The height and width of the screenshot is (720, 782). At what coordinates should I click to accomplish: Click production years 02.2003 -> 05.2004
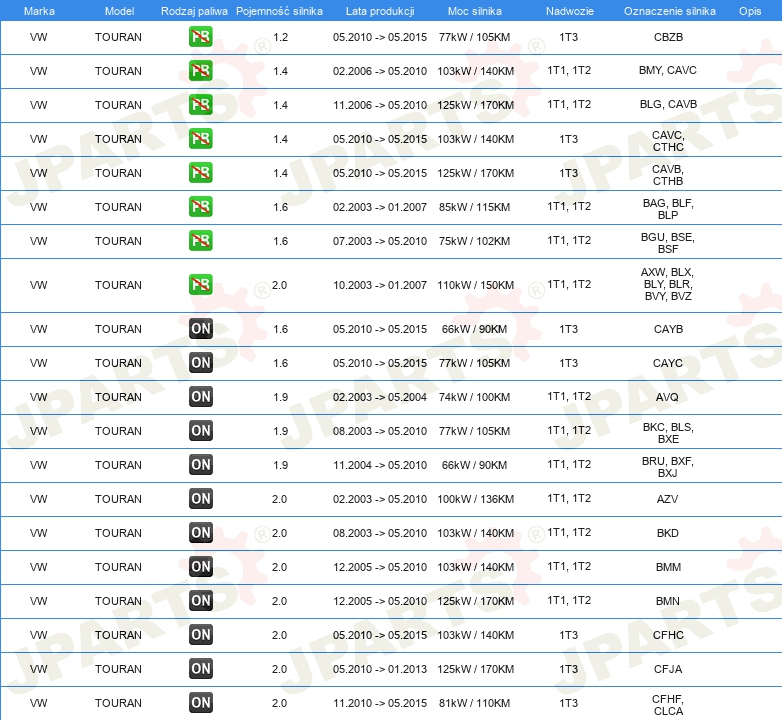click(x=380, y=397)
